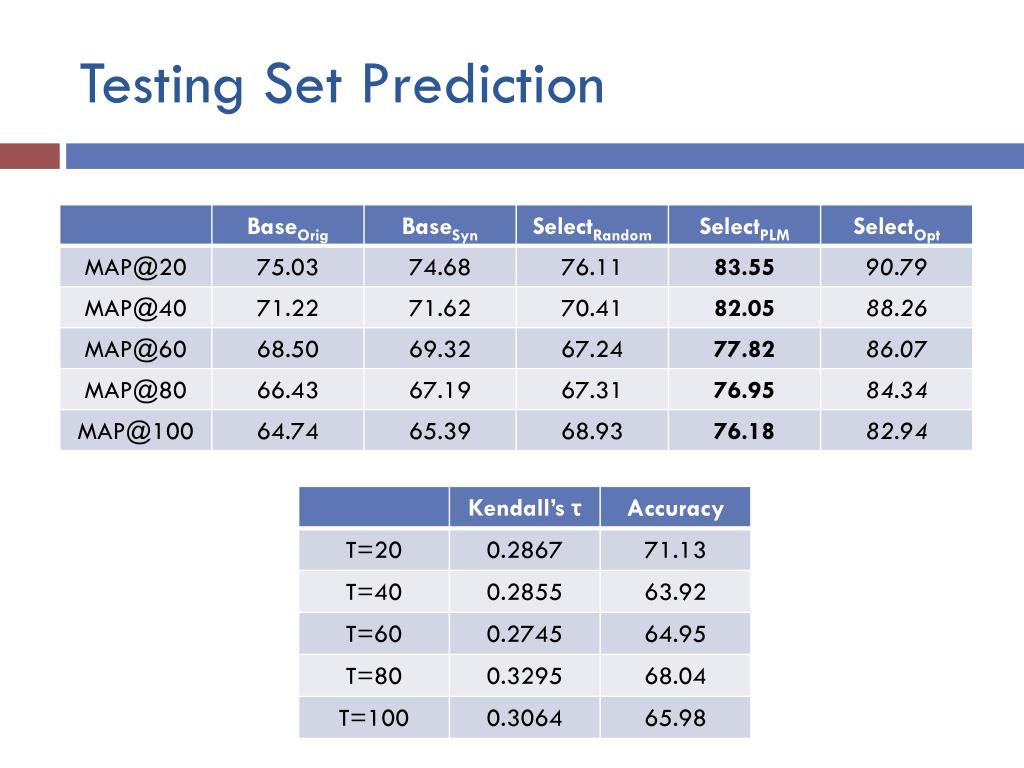Click the small red accent block
1024x768 pixels.
30,156
